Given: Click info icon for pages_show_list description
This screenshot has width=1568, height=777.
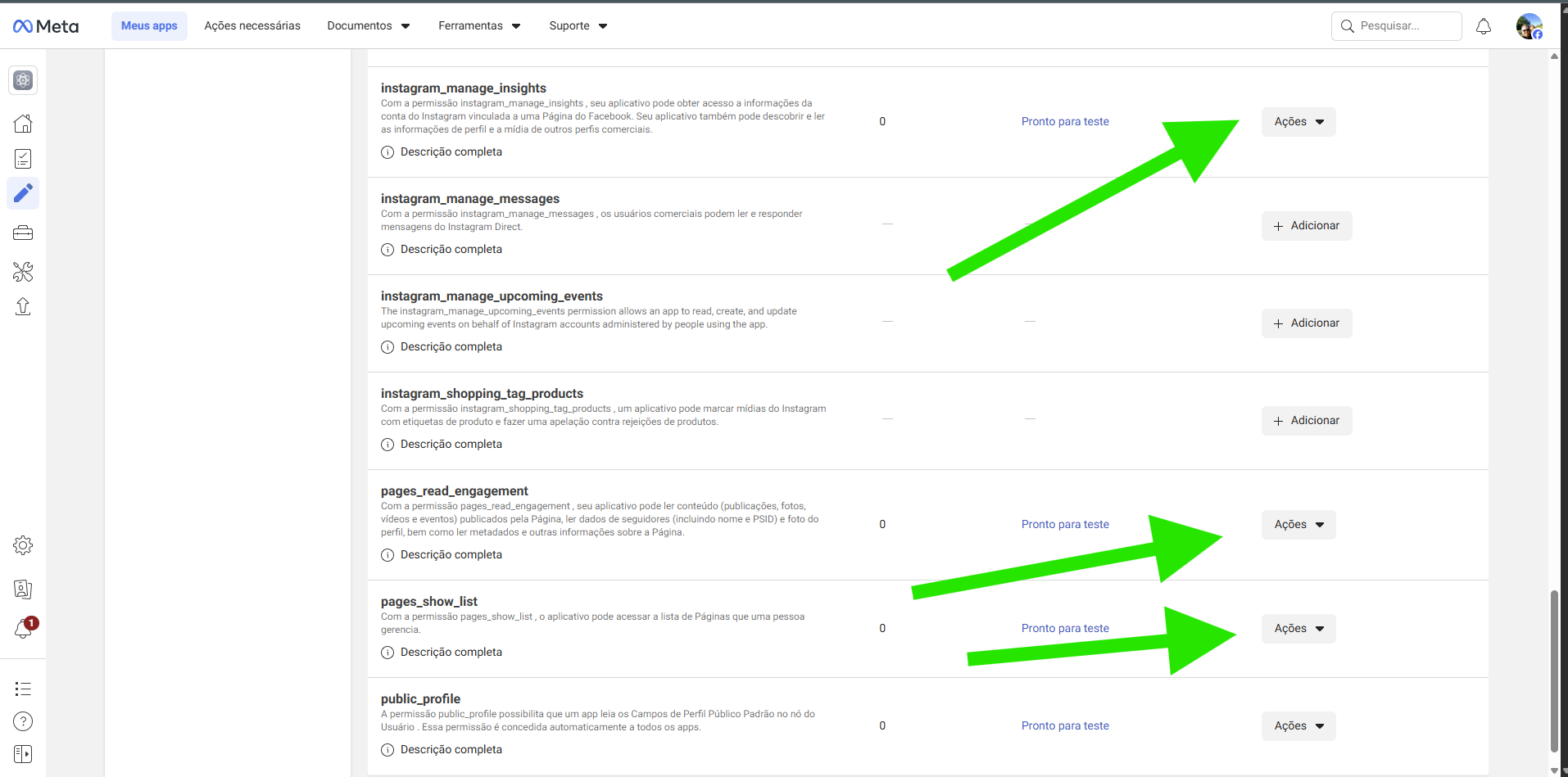Looking at the screenshot, I should point(387,653).
